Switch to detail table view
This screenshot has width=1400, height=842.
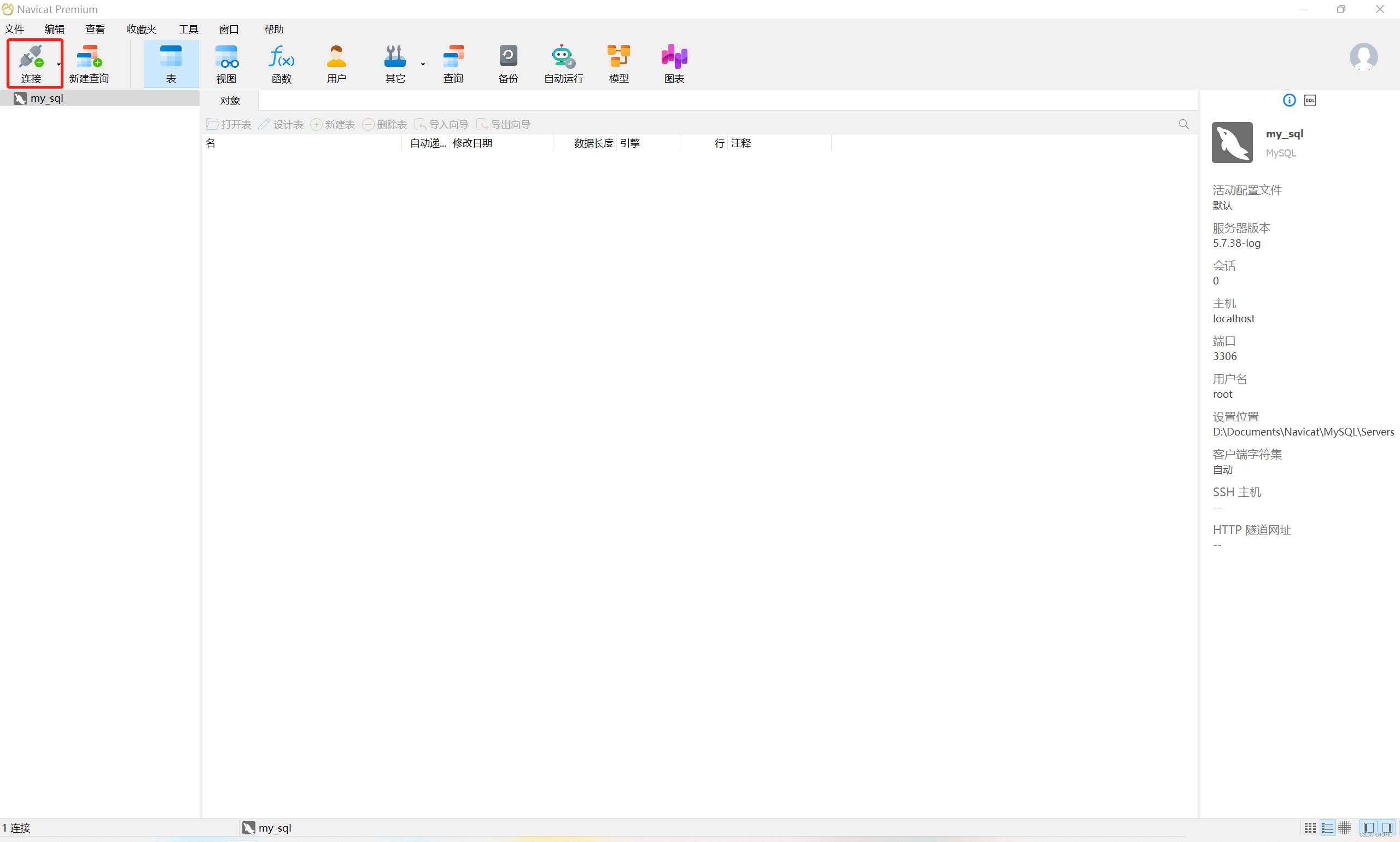tap(1344, 828)
